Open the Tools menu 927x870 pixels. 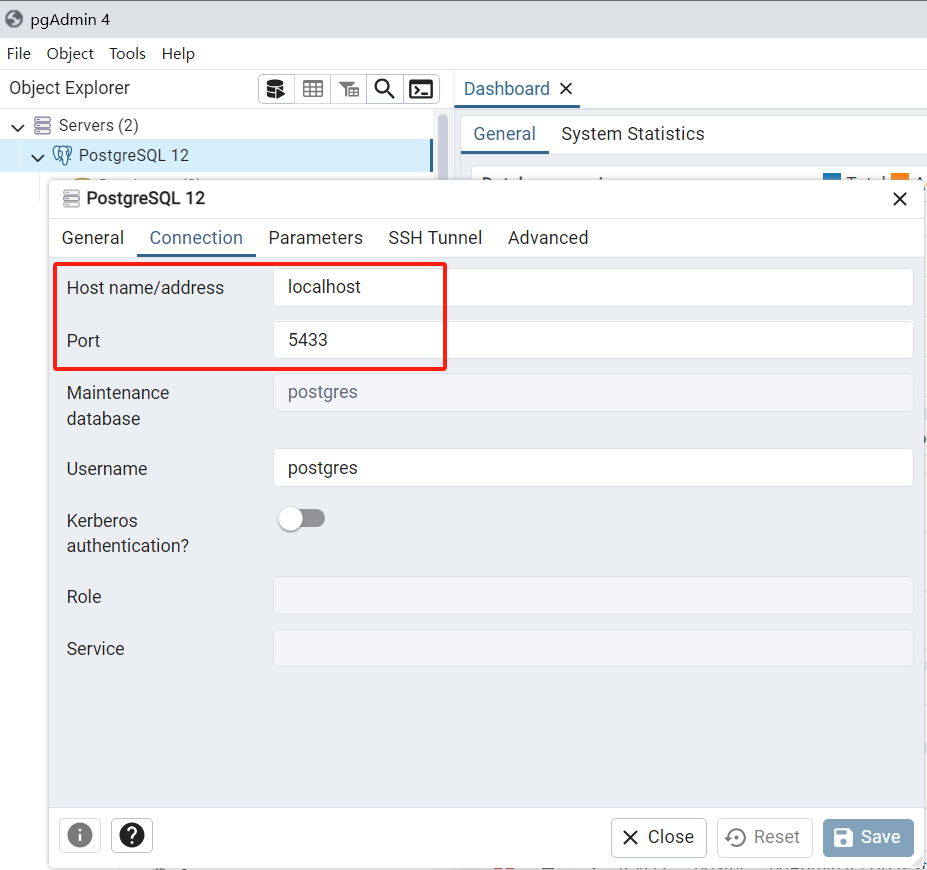tap(127, 54)
